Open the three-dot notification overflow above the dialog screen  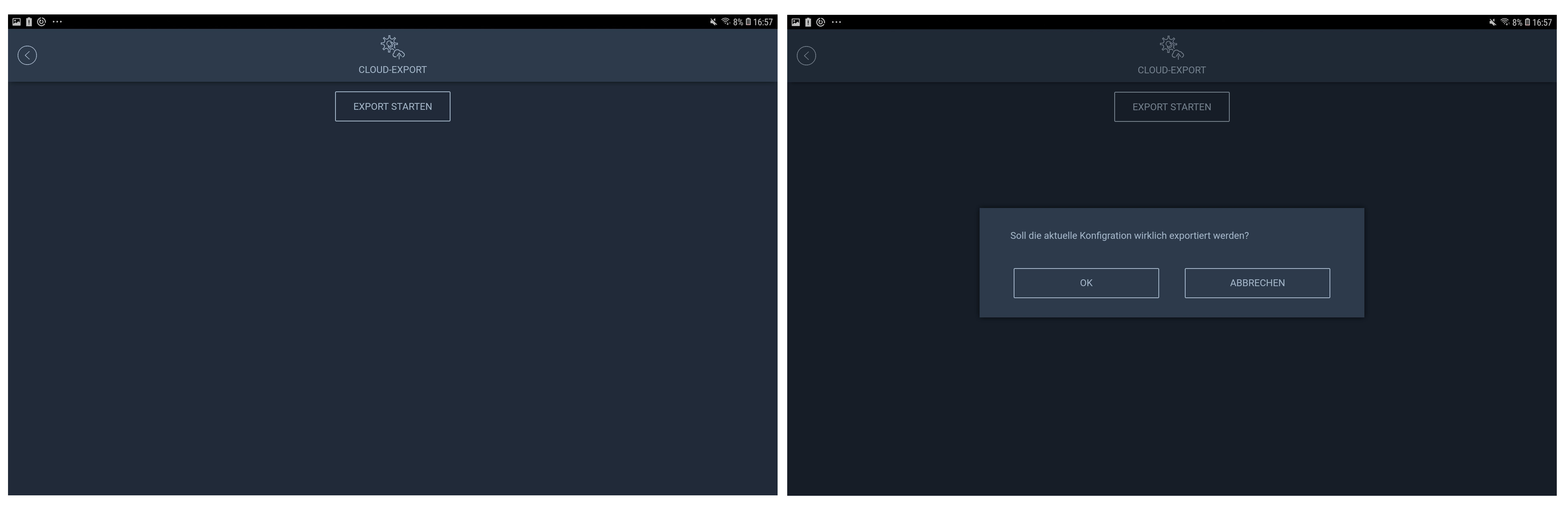837,22
